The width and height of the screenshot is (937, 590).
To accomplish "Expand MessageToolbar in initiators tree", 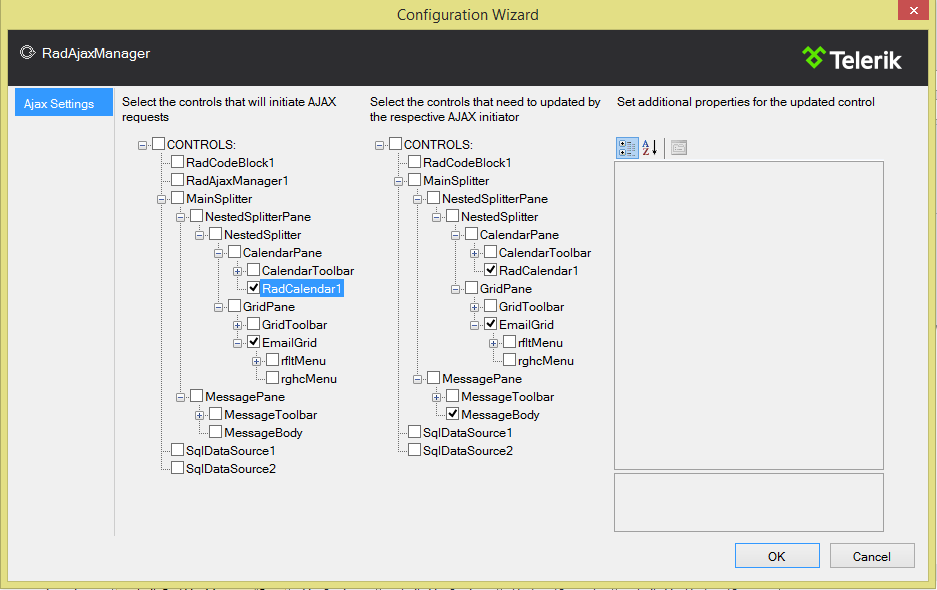I will pos(200,415).
